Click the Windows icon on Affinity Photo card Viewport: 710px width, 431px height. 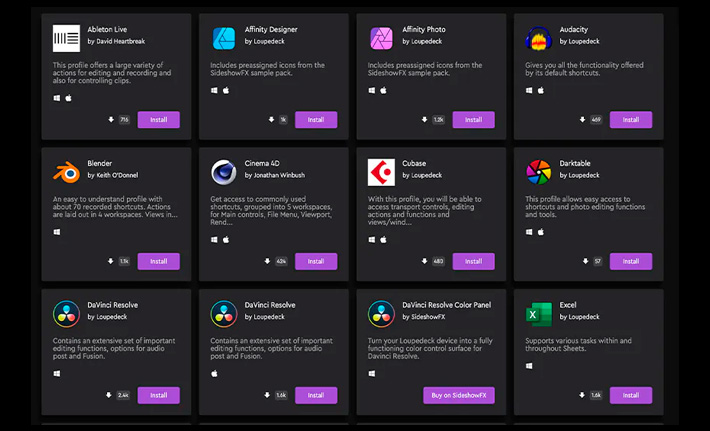(x=372, y=90)
